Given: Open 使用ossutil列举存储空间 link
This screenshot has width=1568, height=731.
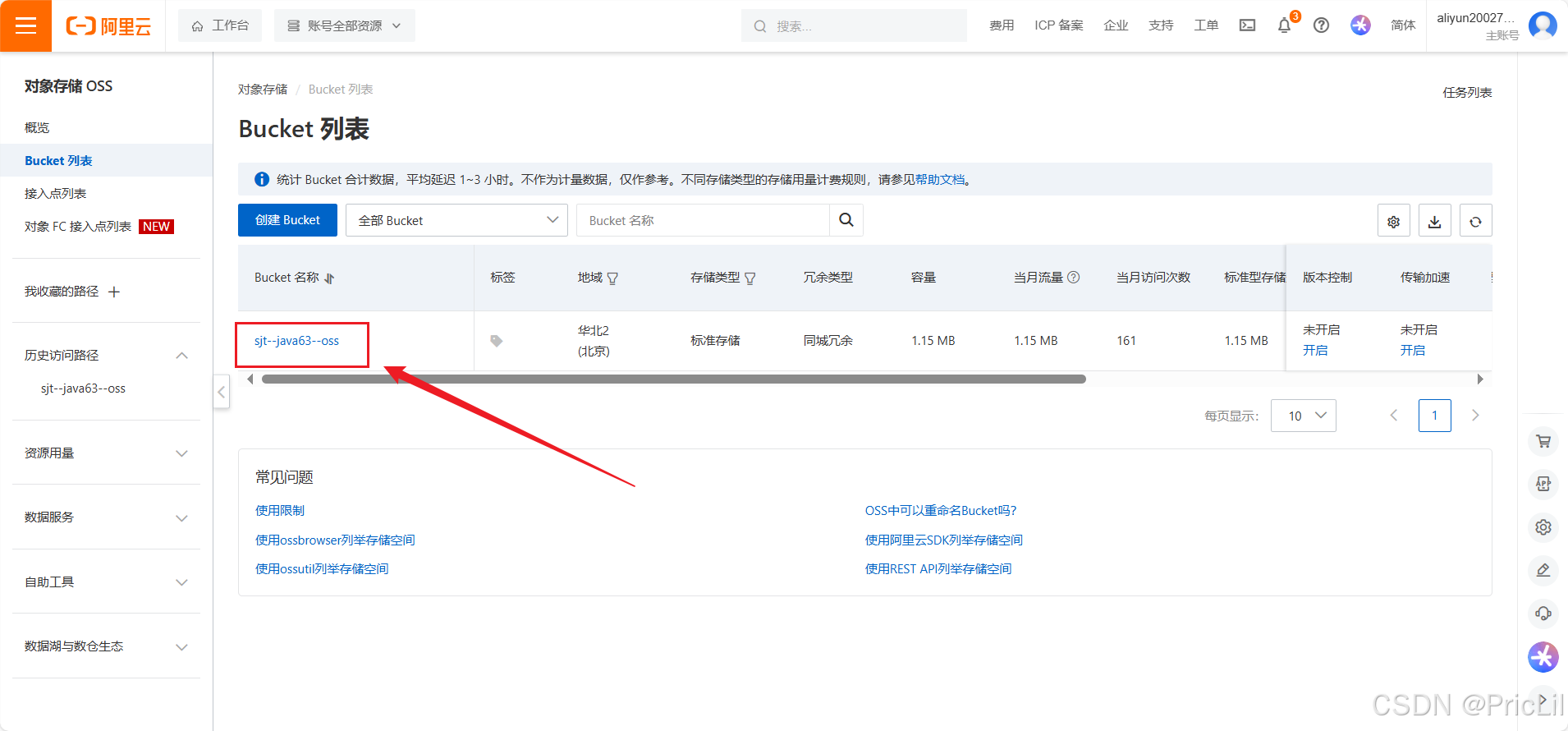Looking at the screenshot, I should (x=322, y=568).
